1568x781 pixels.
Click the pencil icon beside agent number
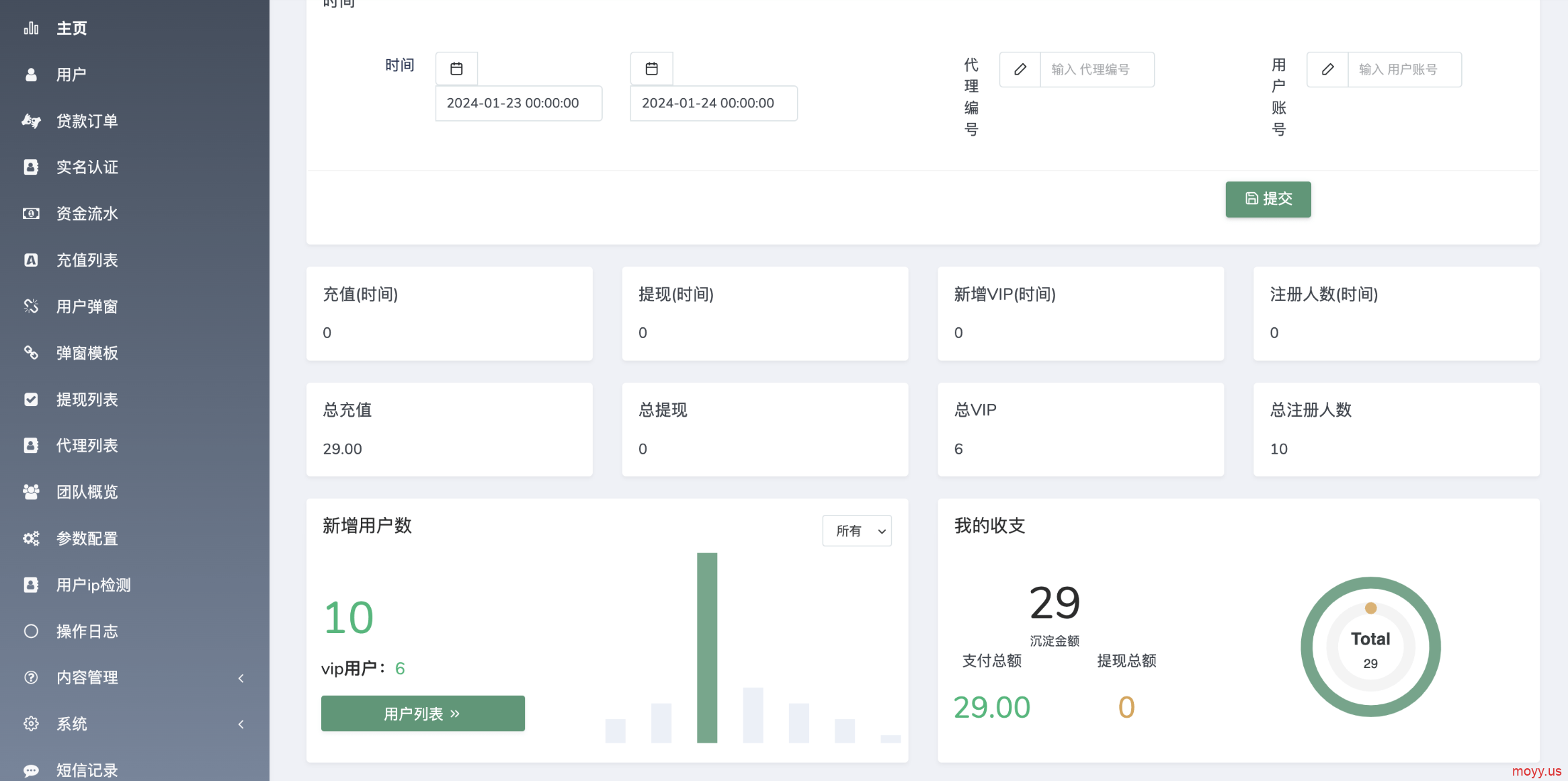point(1020,69)
